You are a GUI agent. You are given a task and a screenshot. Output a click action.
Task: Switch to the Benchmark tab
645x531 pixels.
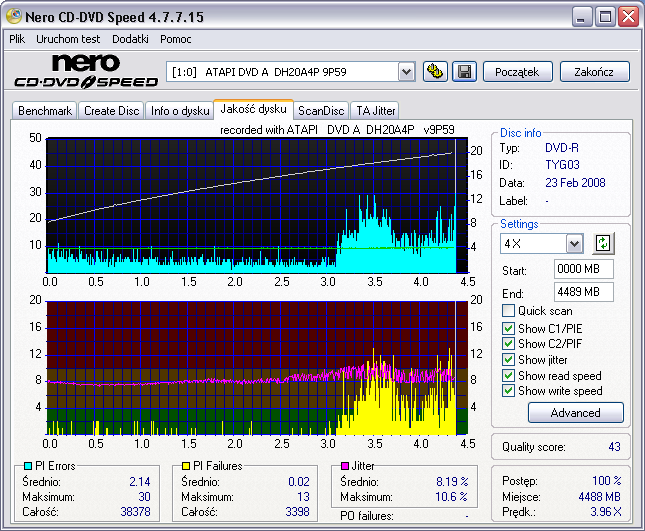pyautogui.click(x=44, y=111)
